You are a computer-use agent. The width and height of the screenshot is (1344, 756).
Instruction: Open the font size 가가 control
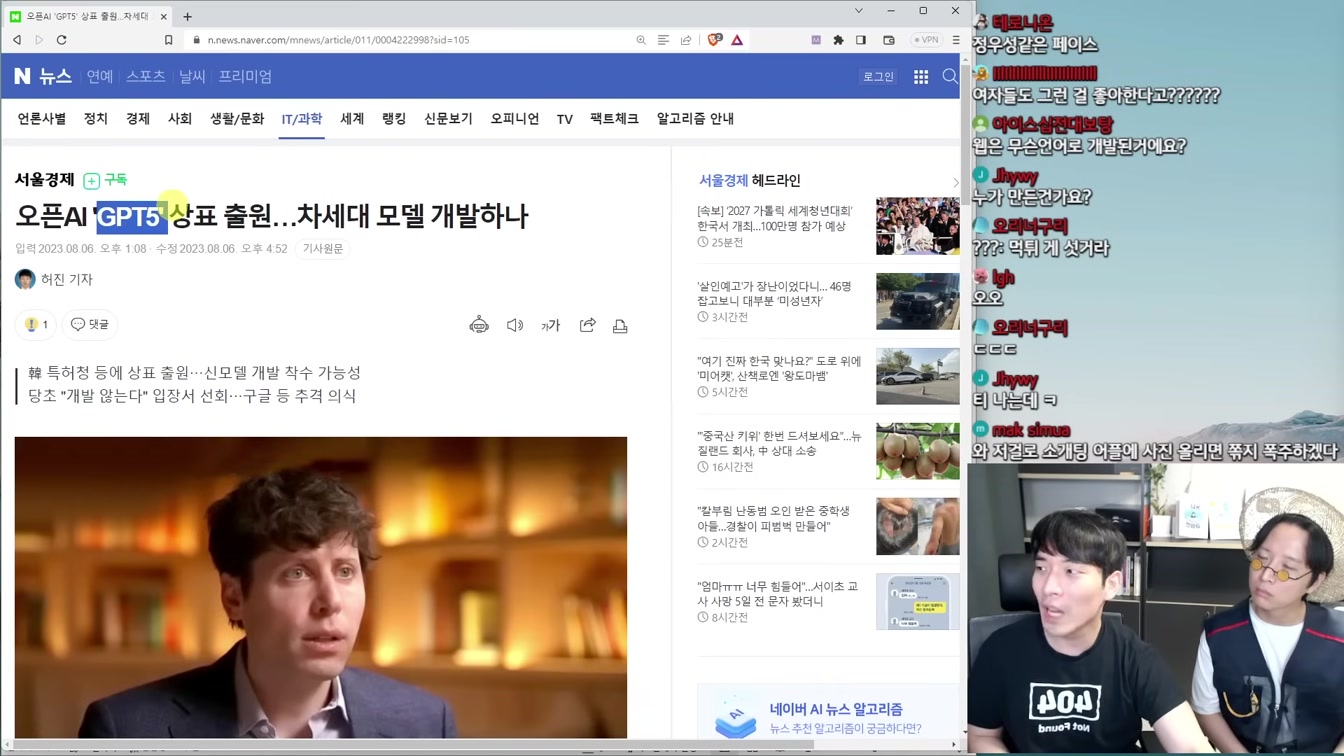(x=551, y=326)
